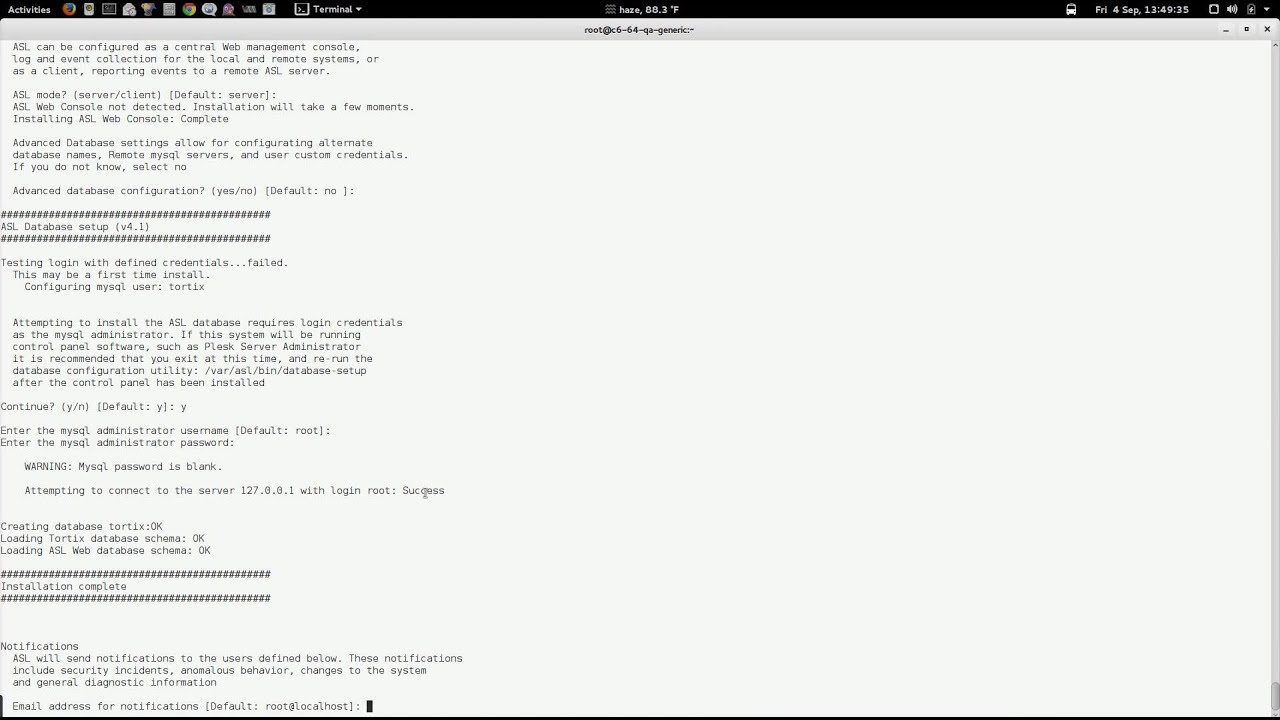This screenshot has height=720, width=1280.
Task: Click the haze weather indicator
Action: click(641, 9)
